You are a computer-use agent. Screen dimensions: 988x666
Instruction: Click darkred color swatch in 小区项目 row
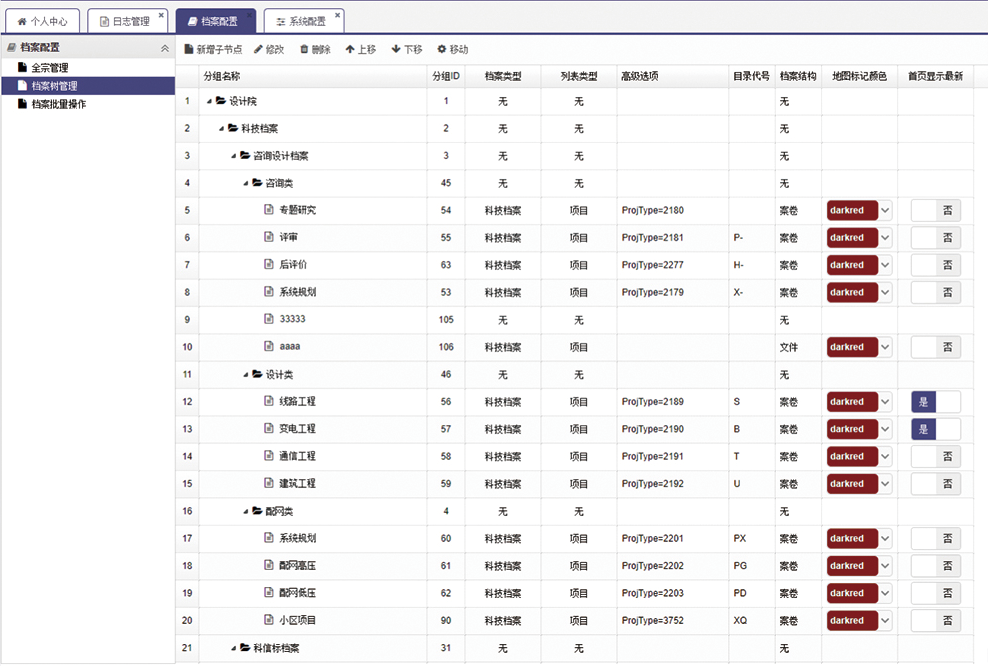pos(851,620)
